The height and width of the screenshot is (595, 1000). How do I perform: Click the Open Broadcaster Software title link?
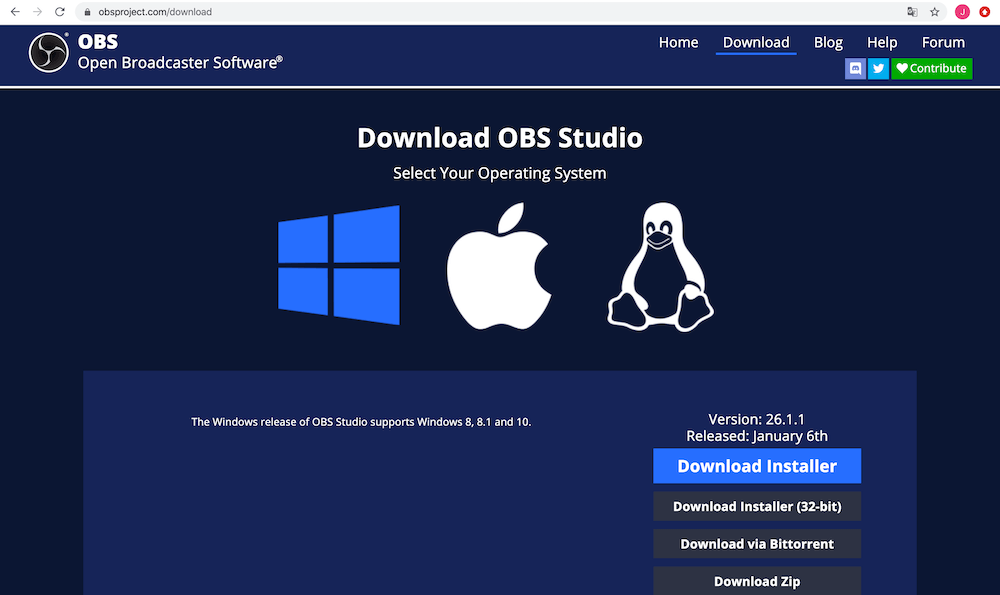180,62
